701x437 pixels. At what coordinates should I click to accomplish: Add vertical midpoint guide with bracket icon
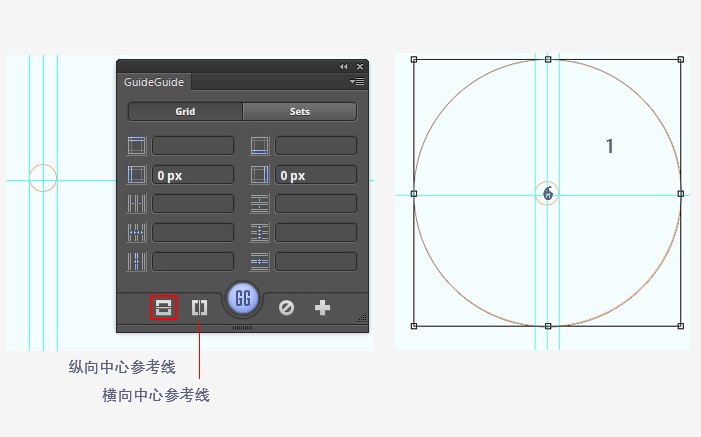click(x=199, y=308)
